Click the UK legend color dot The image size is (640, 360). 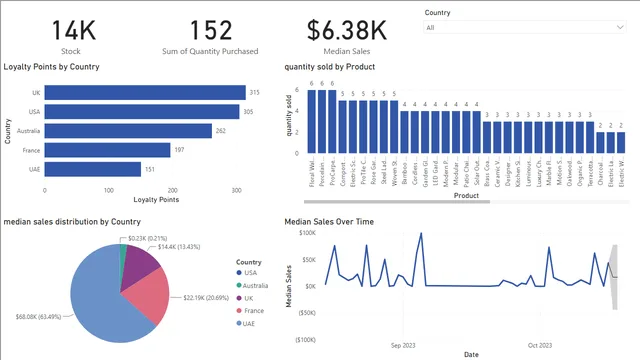[239, 298]
